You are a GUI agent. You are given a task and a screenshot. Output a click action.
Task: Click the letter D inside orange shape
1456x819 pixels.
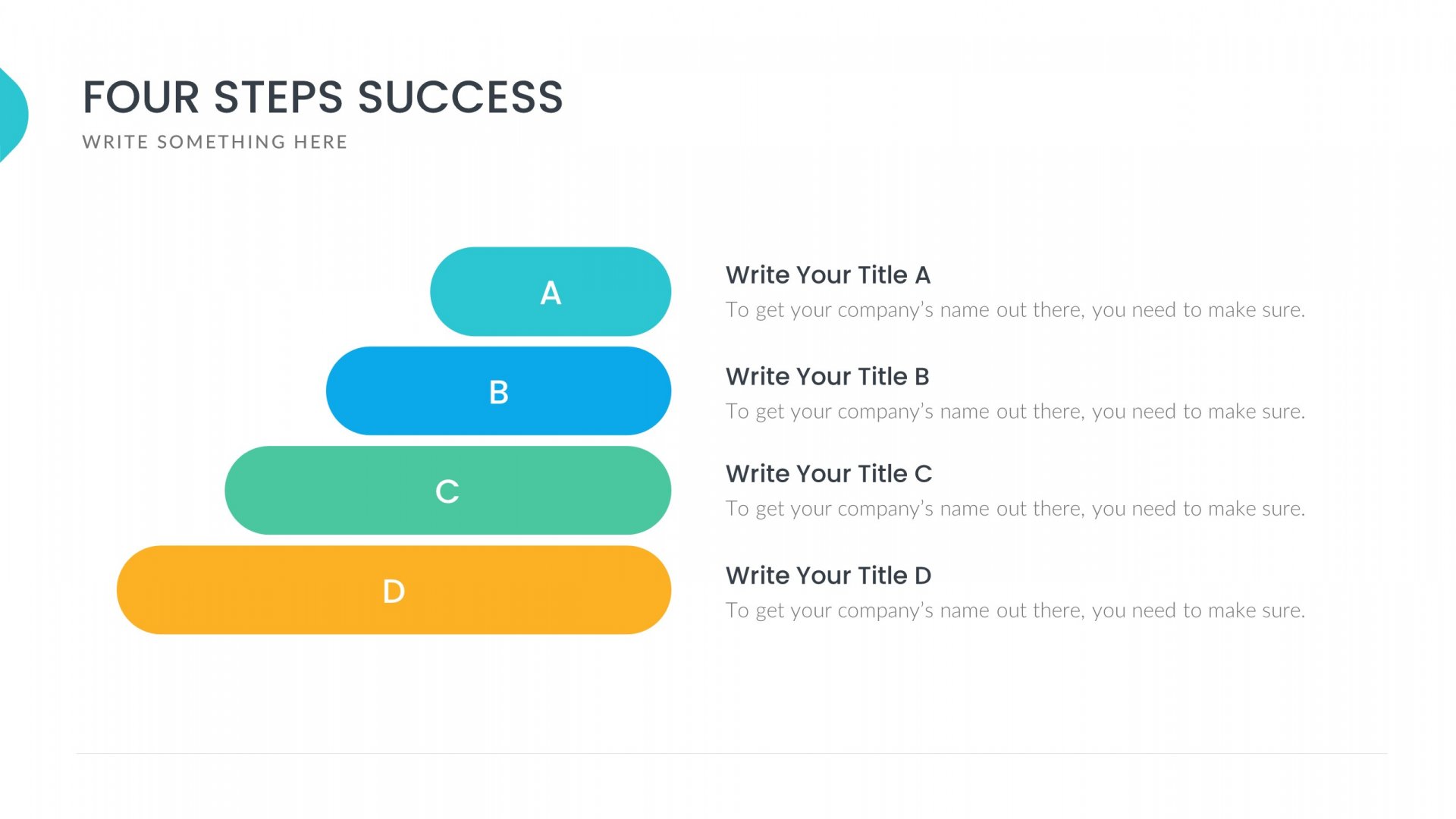tap(394, 591)
